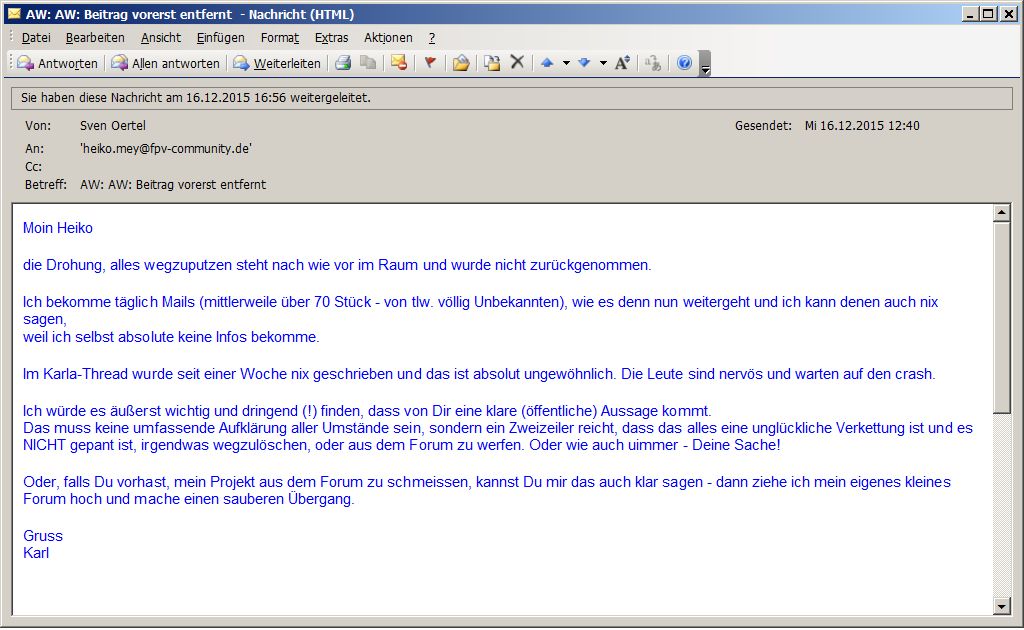Click the print icon in toolbar
The width and height of the screenshot is (1024, 630).
pyautogui.click(x=343, y=63)
